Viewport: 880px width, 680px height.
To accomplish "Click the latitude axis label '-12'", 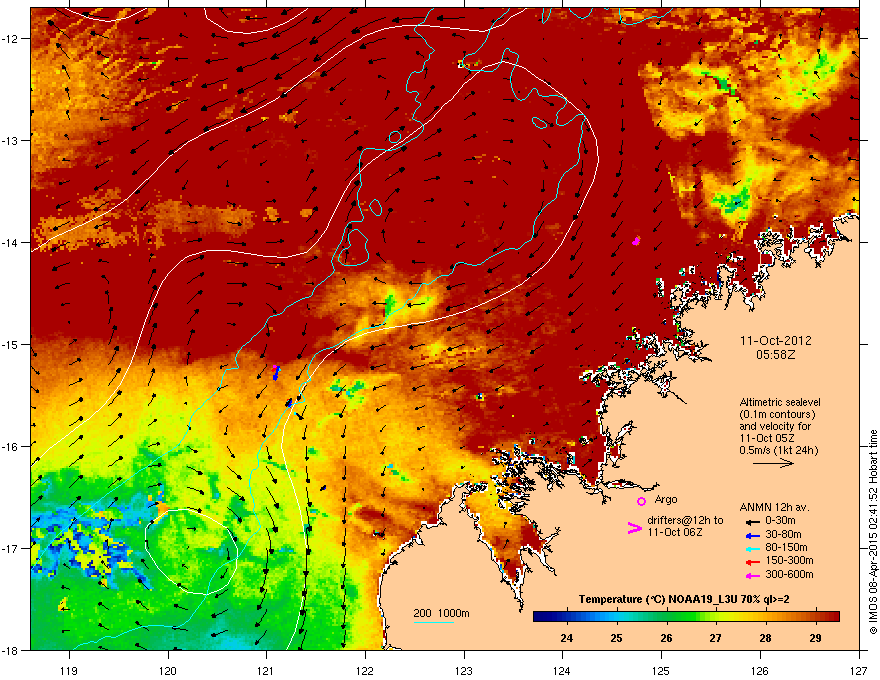I will (10, 38).
